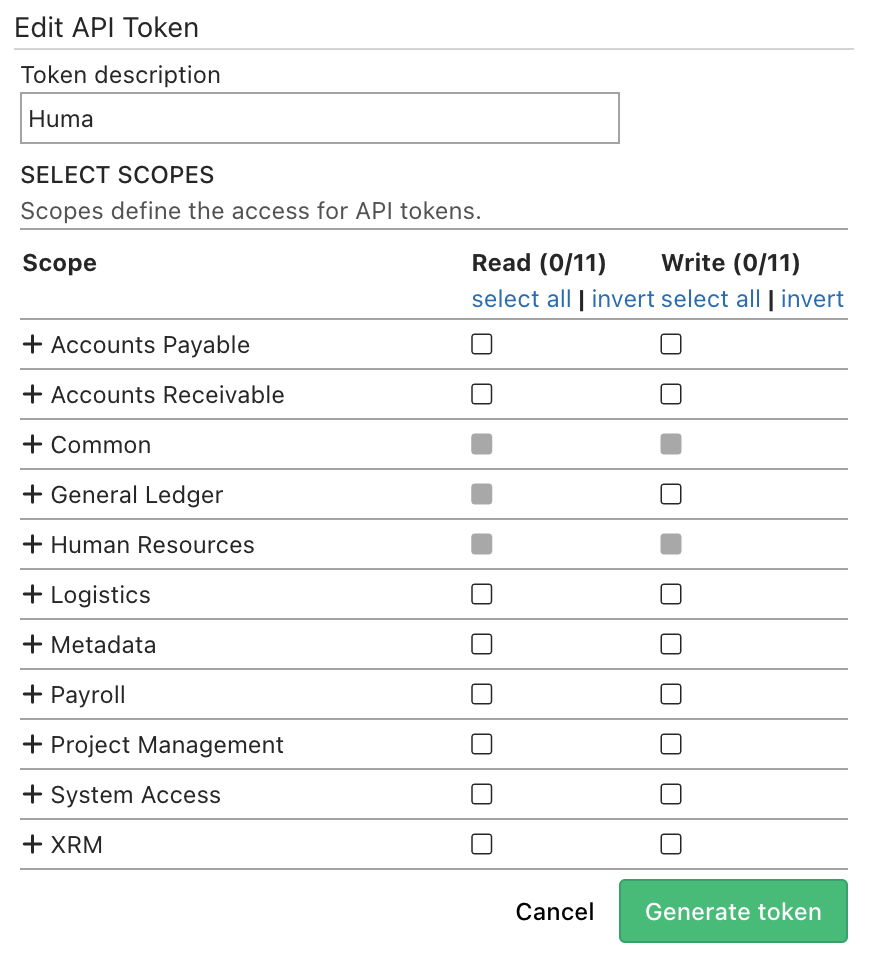The width and height of the screenshot is (880, 960).
Task: Enable Write access for System Access
Action: point(670,794)
